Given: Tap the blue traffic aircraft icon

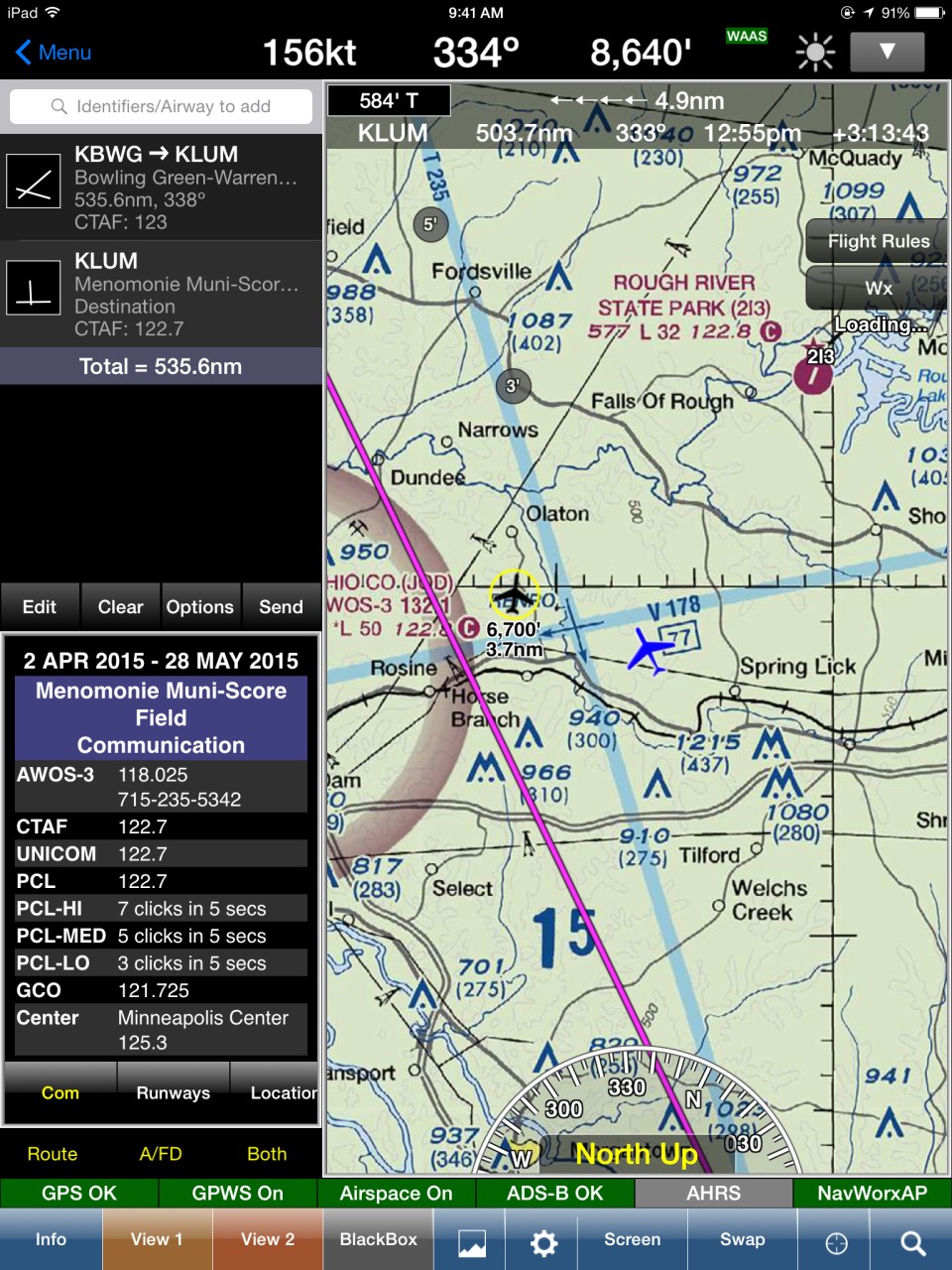Looking at the screenshot, I should [x=651, y=650].
